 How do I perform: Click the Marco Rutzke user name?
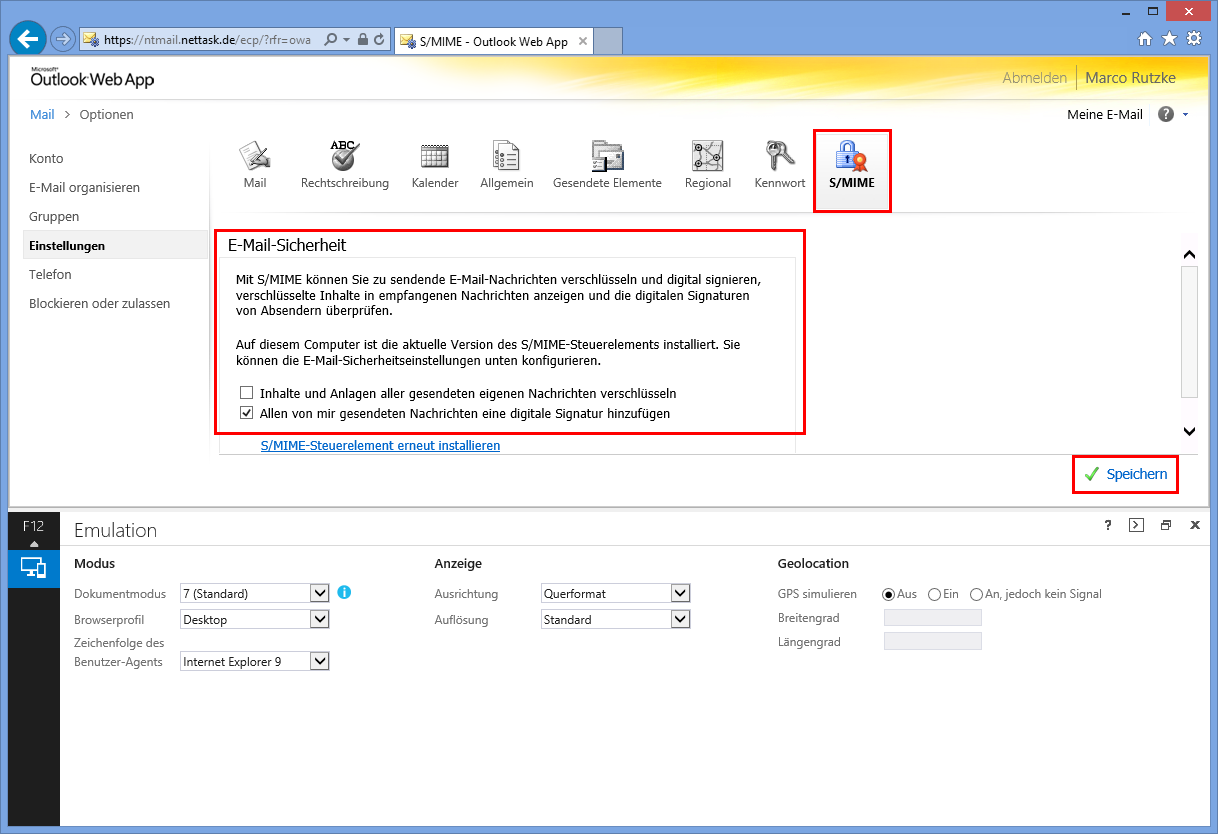(x=1130, y=78)
